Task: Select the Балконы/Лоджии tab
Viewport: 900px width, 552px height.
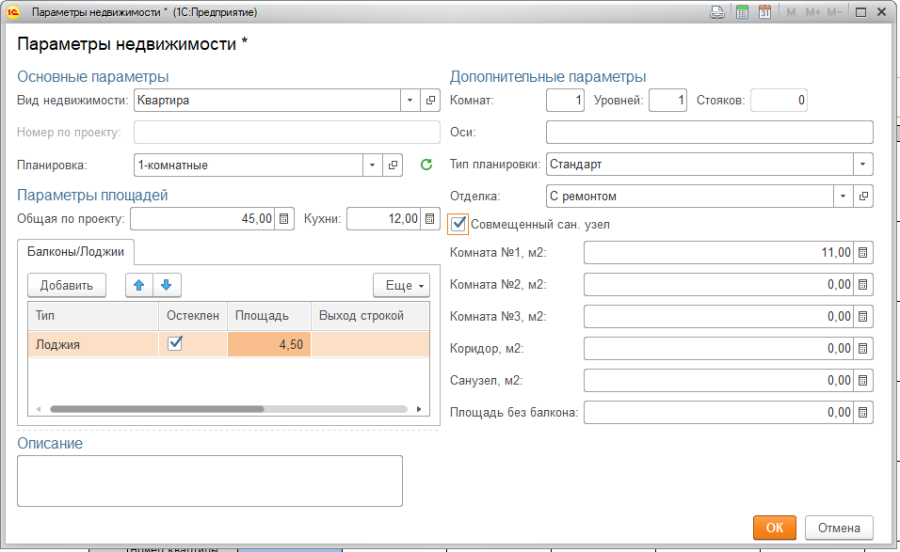Action: click(76, 251)
